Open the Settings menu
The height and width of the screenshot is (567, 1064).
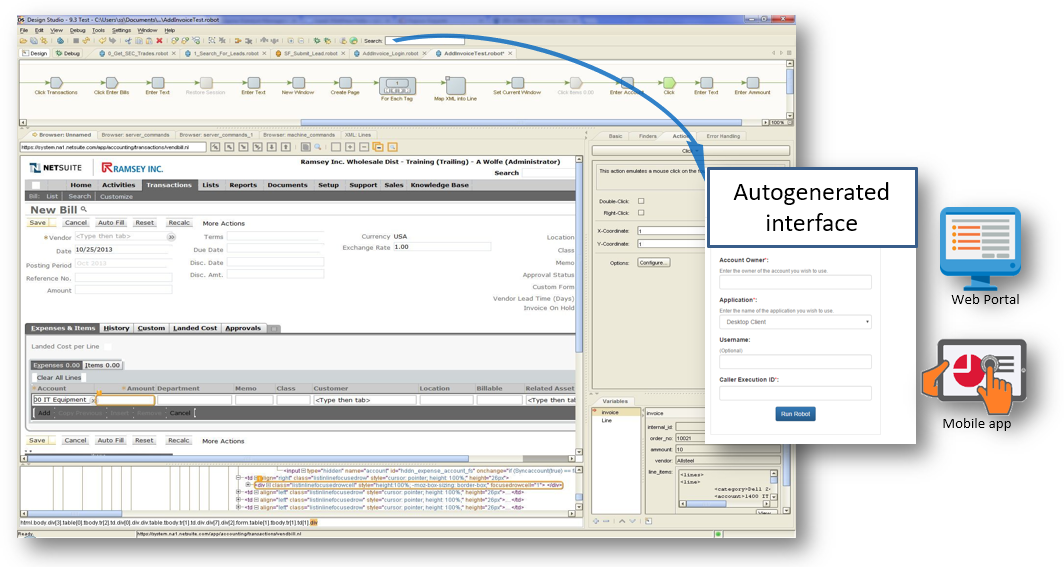[121, 31]
